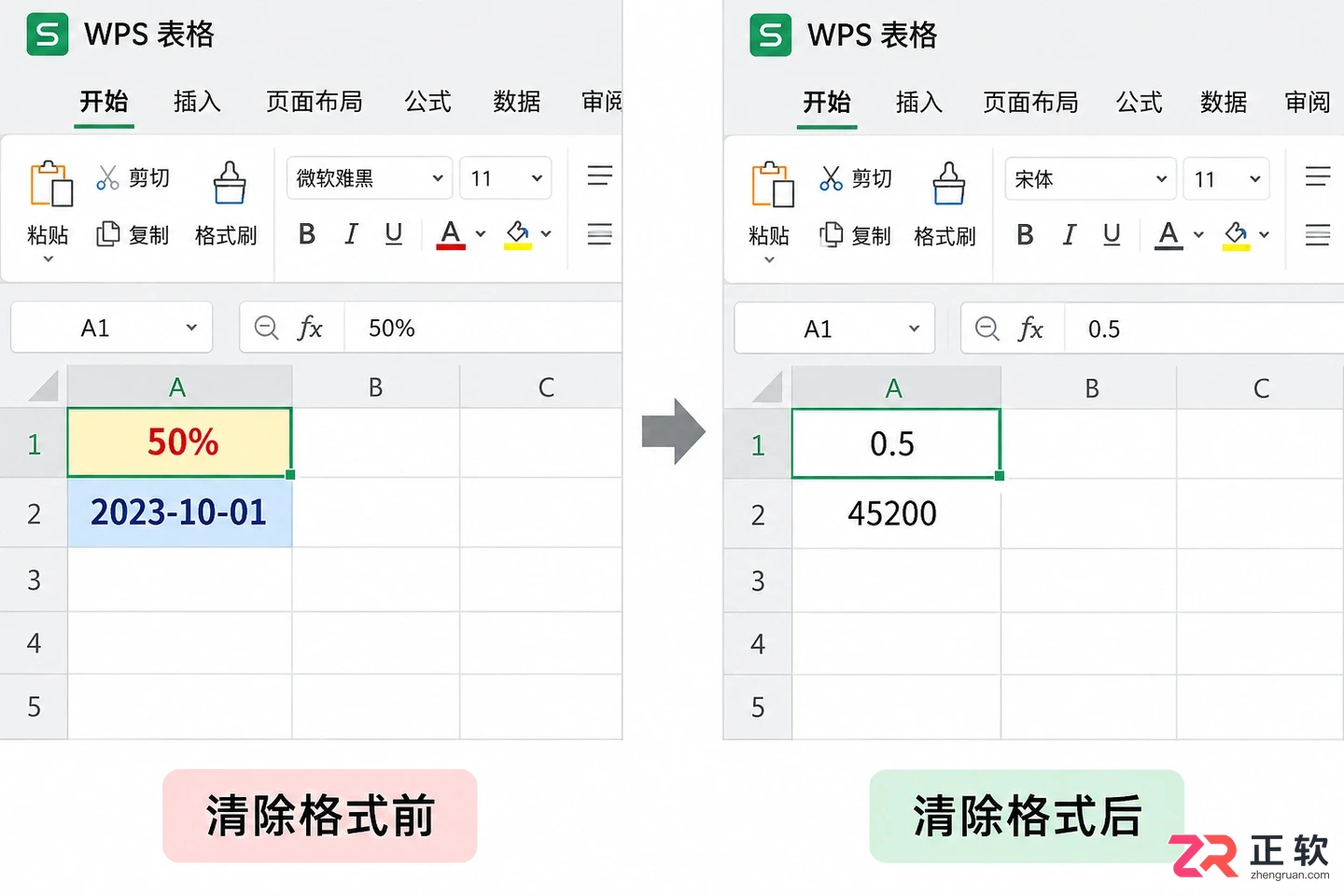Toggle Italic in the left window

coord(351,233)
